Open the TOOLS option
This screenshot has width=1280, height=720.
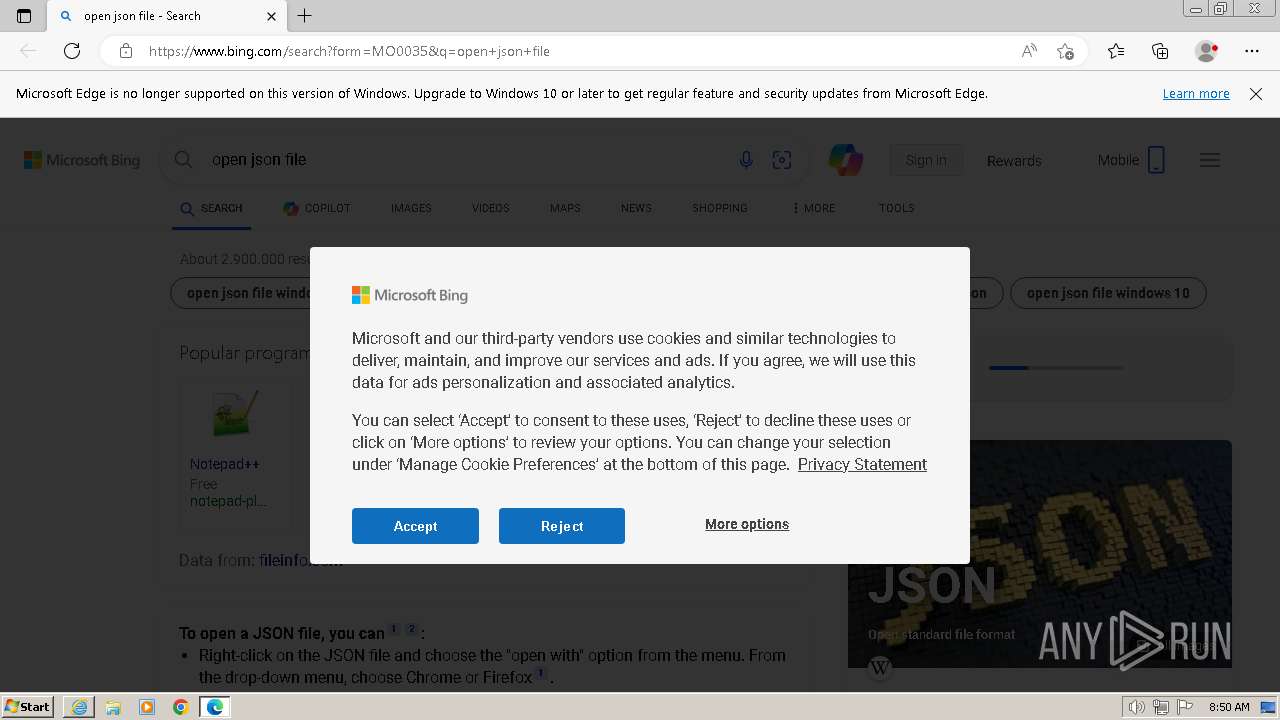[x=896, y=208]
